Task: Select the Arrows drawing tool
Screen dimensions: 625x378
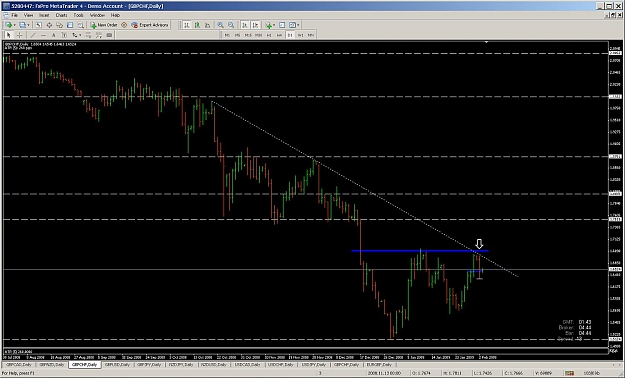Action: [x=74, y=35]
